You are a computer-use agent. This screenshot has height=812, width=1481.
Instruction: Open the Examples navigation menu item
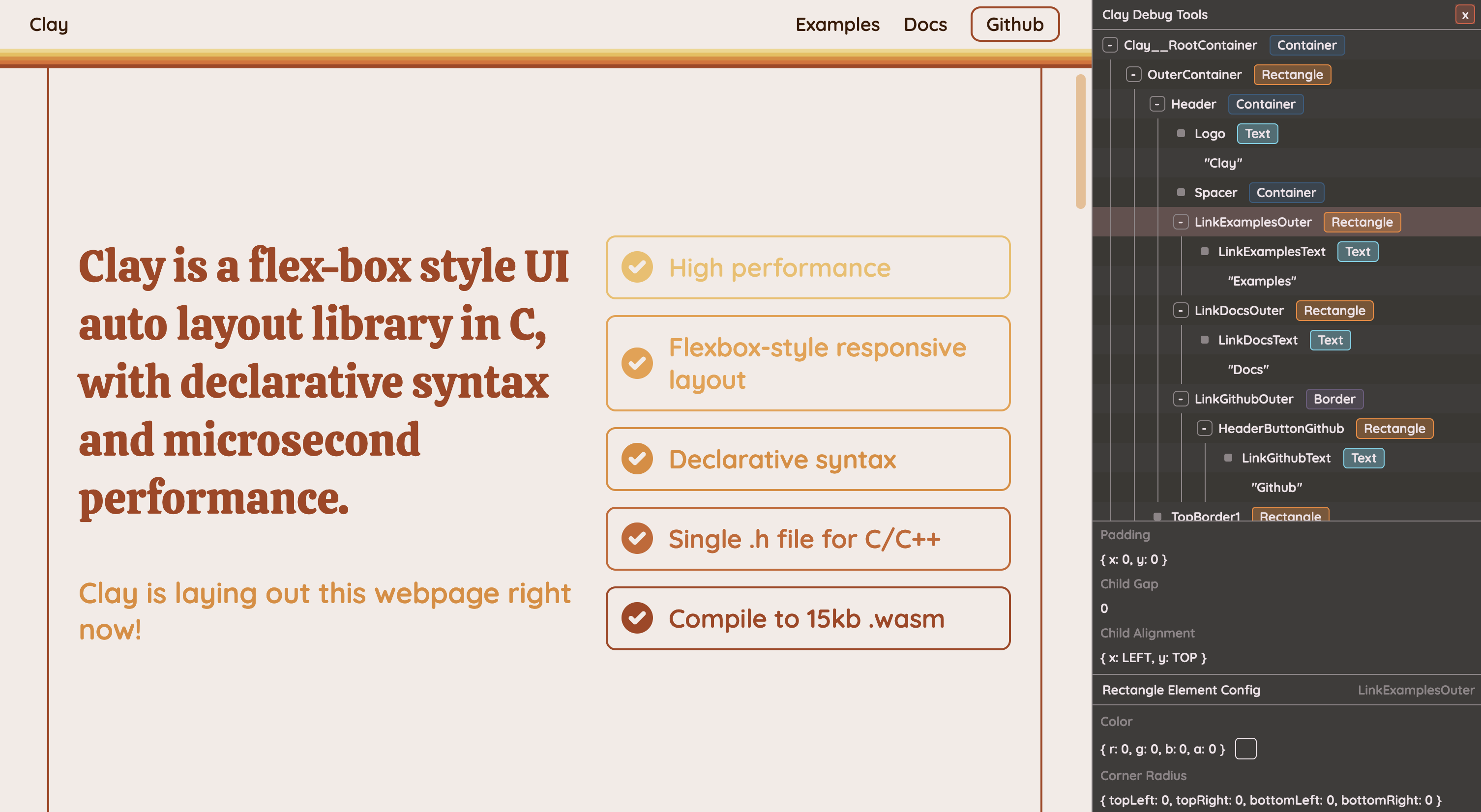(x=837, y=24)
